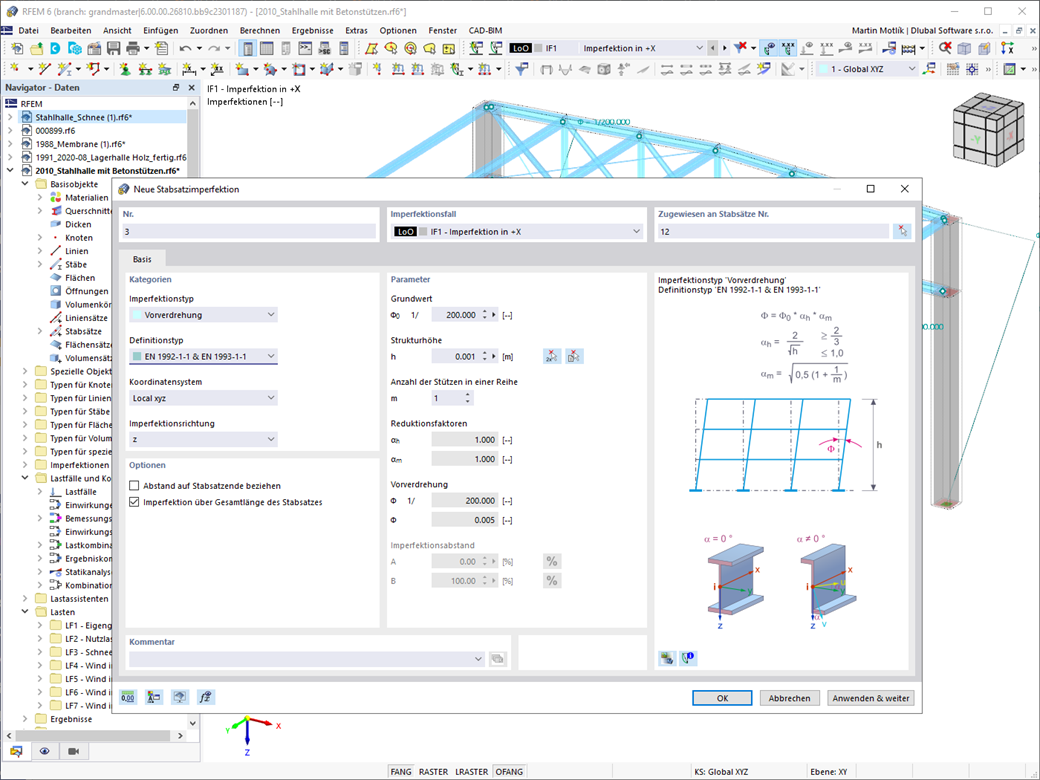Click the table view toolbar icon
This screenshot has width=1040, height=780.
pos(267,48)
